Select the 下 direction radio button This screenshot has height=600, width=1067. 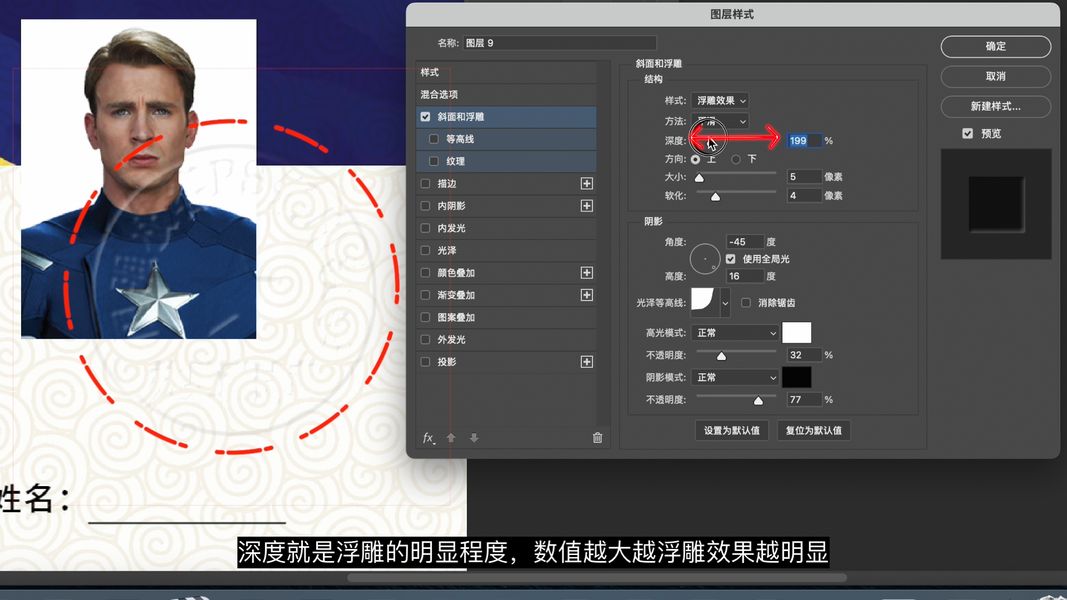point(736,159)
